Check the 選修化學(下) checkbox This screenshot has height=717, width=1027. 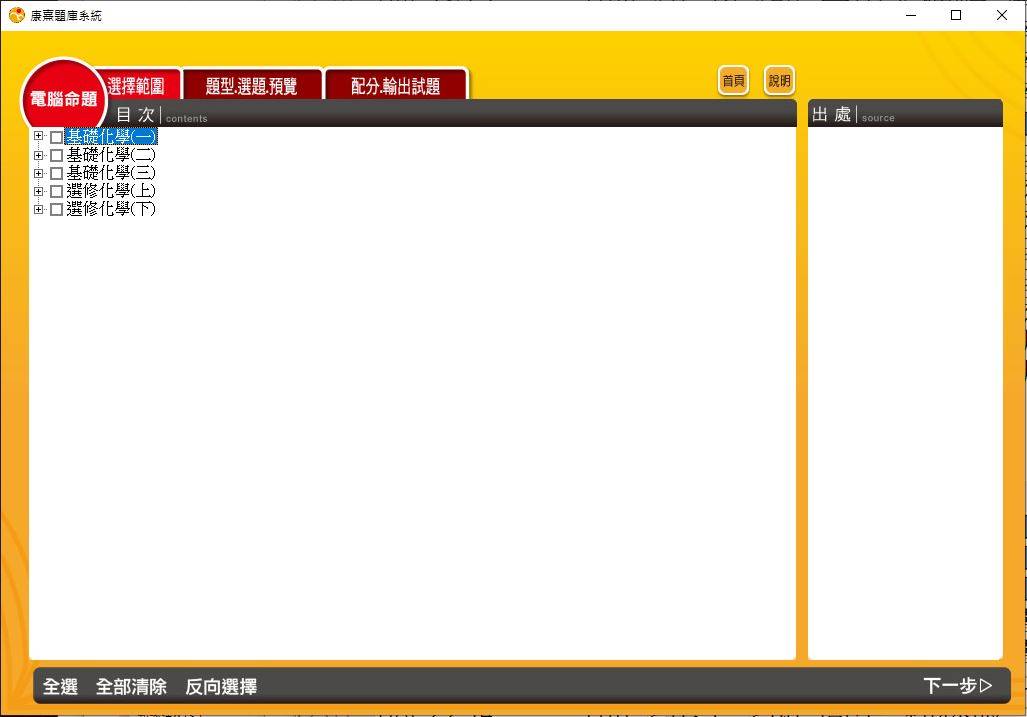point(56,210)
